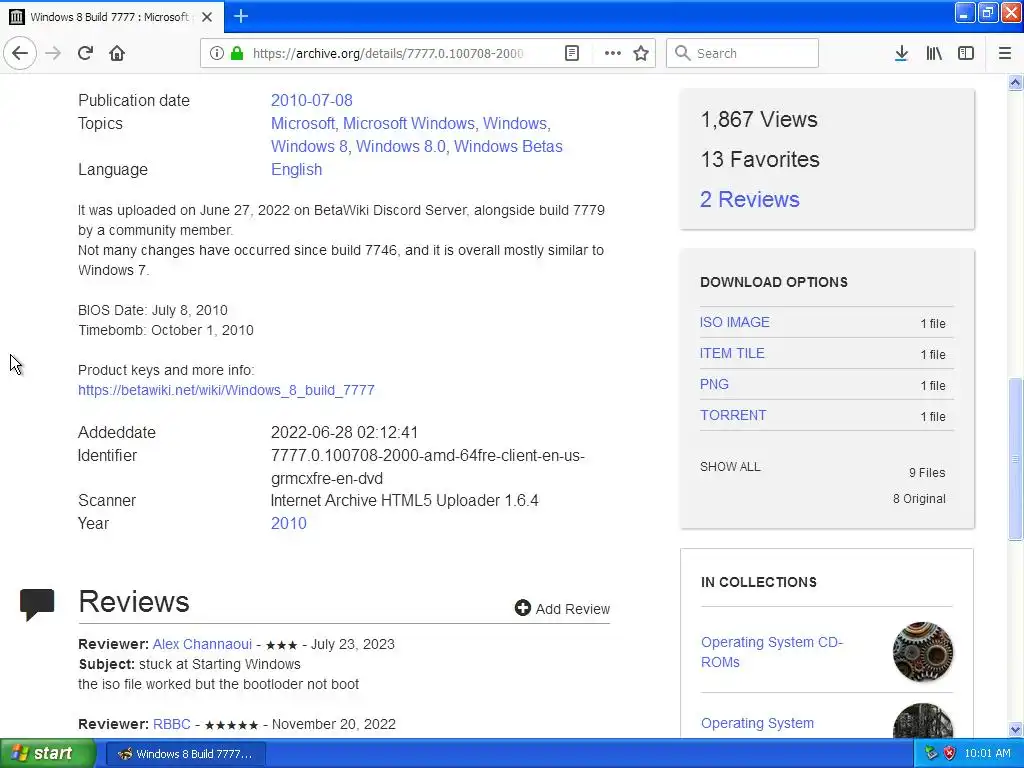
Task: Click the page scrollbar up arrow
Action: pyautogui.click(x=1015, y=82)
